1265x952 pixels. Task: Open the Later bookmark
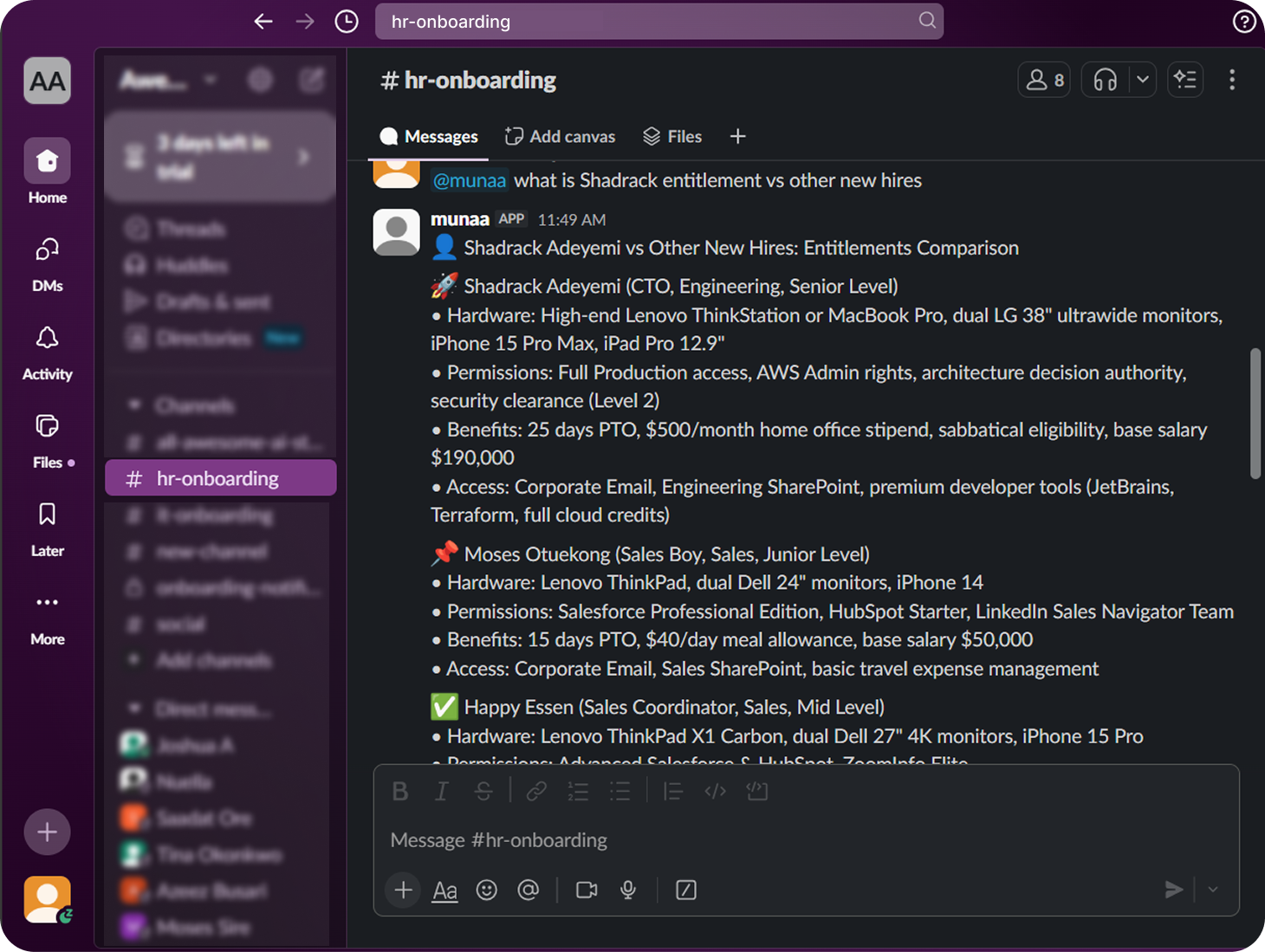(48, 528)
